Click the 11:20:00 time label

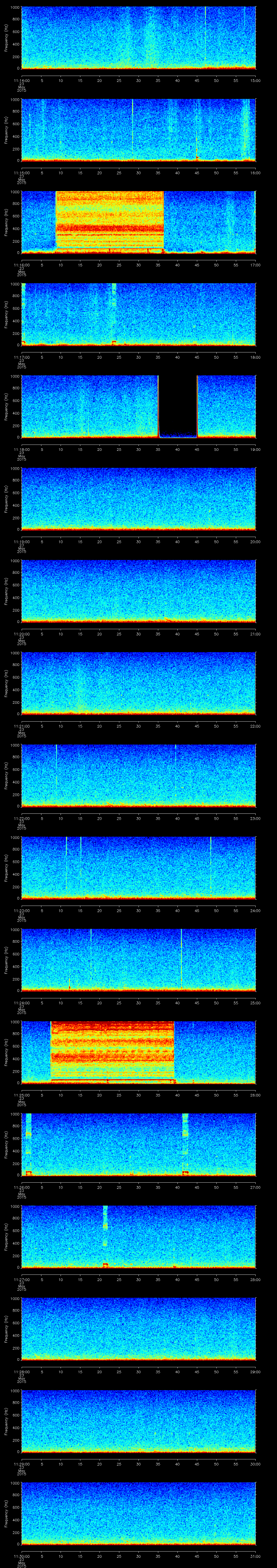[x=21, y=634]
